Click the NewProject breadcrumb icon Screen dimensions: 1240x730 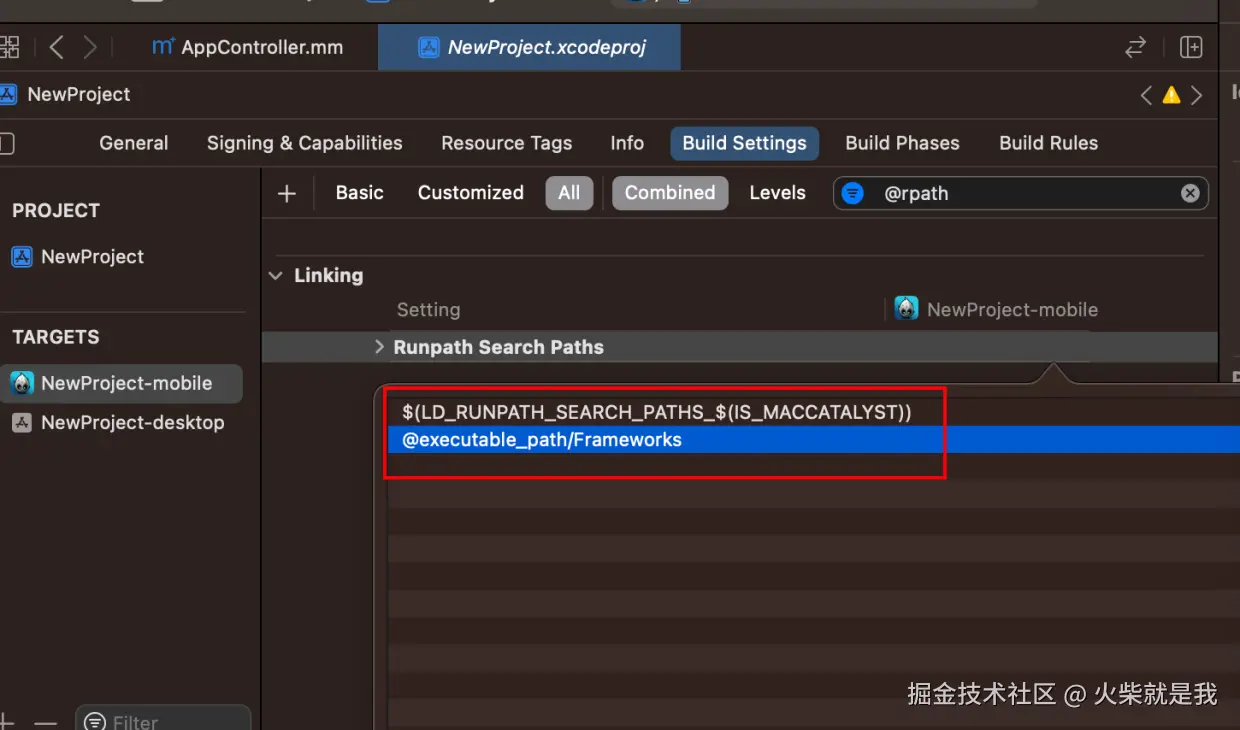9,95
